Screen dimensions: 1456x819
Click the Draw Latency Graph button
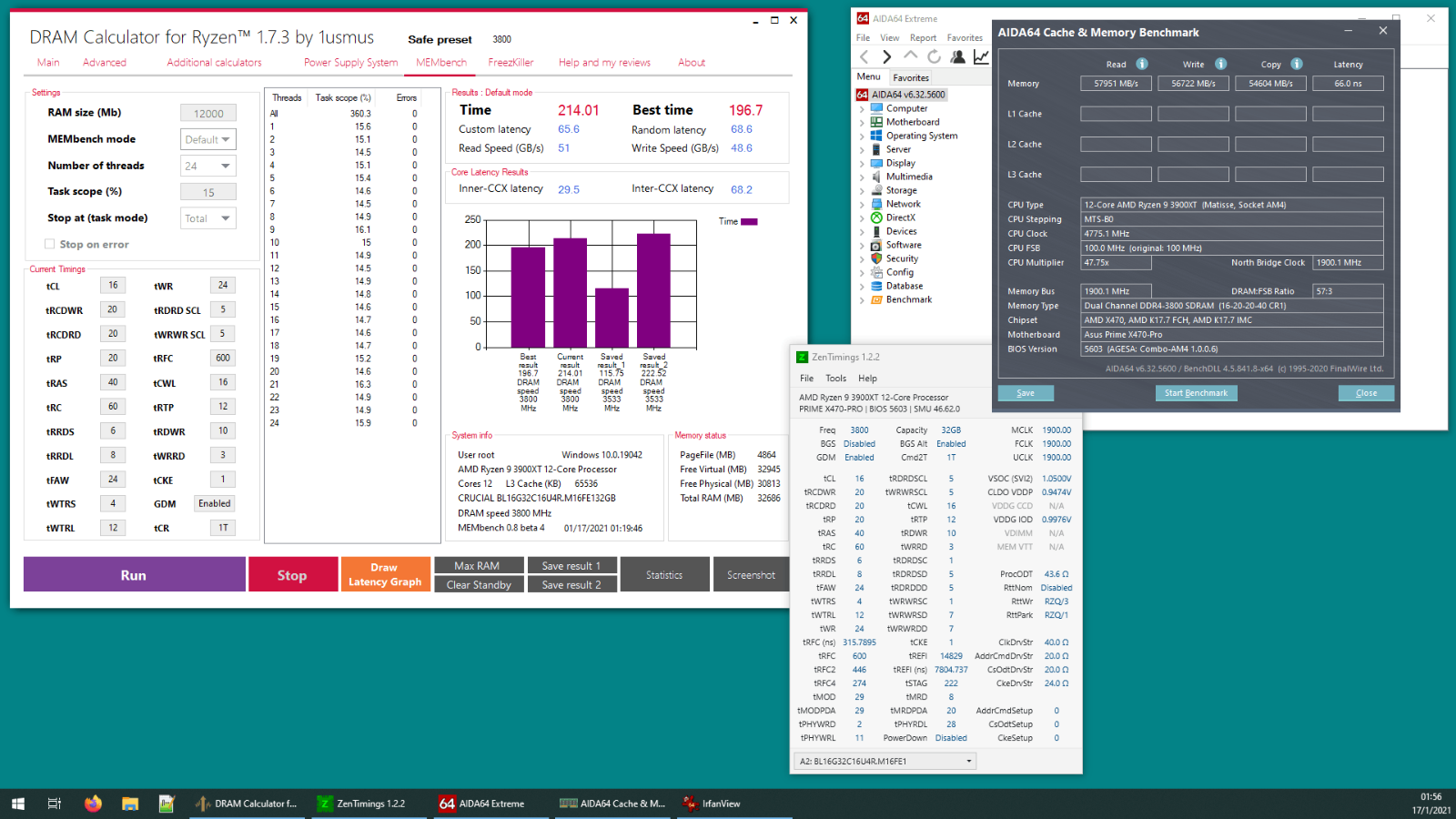385,575
